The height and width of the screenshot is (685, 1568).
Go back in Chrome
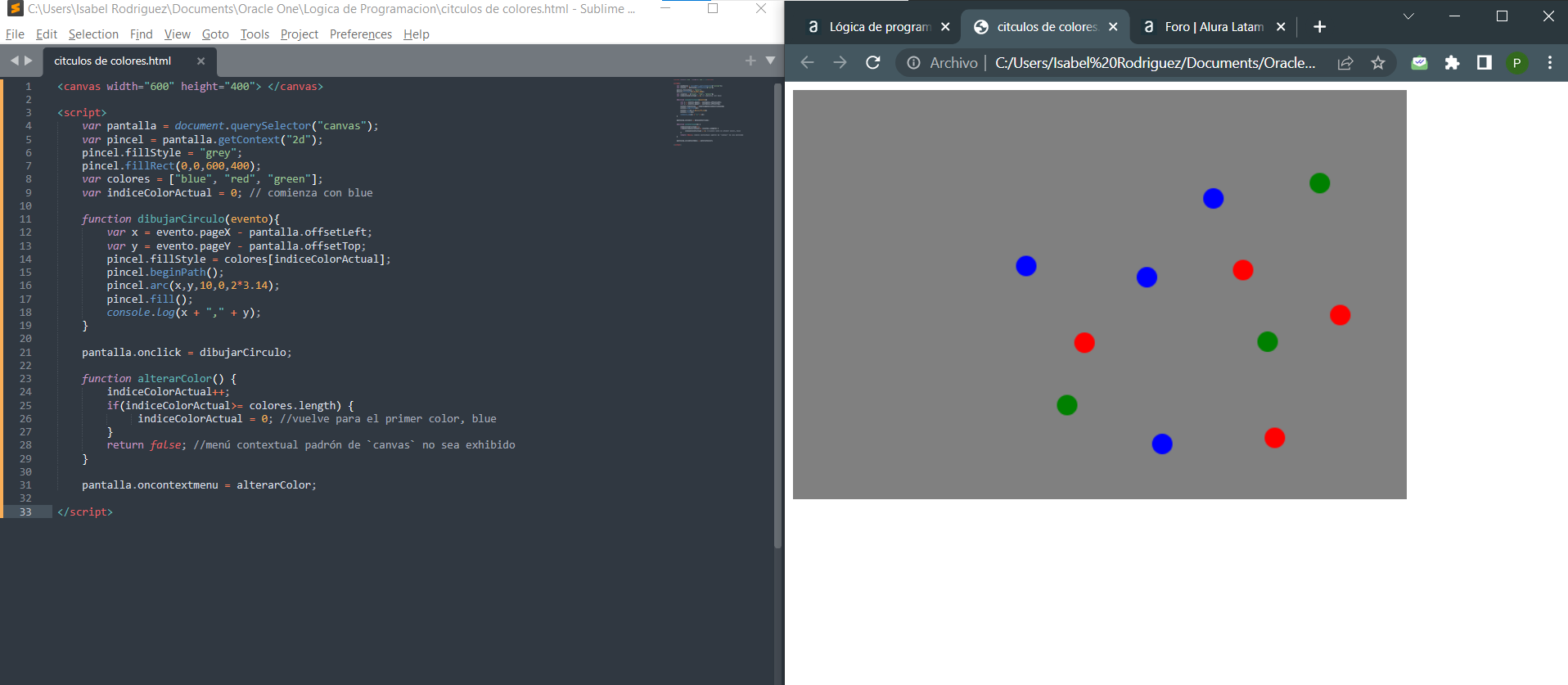coord(807,63)
